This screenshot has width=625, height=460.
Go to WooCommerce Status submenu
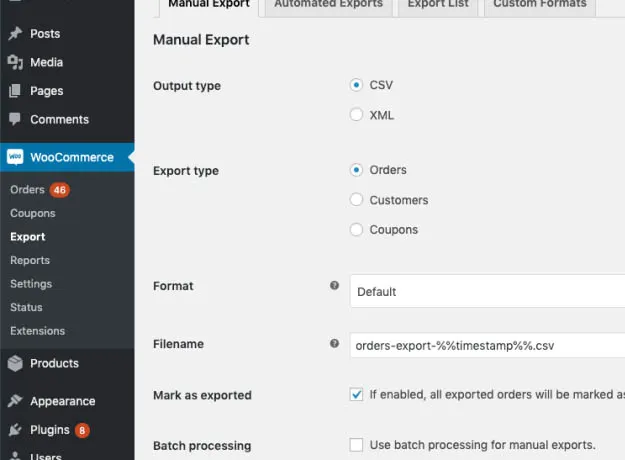(26, 307)
